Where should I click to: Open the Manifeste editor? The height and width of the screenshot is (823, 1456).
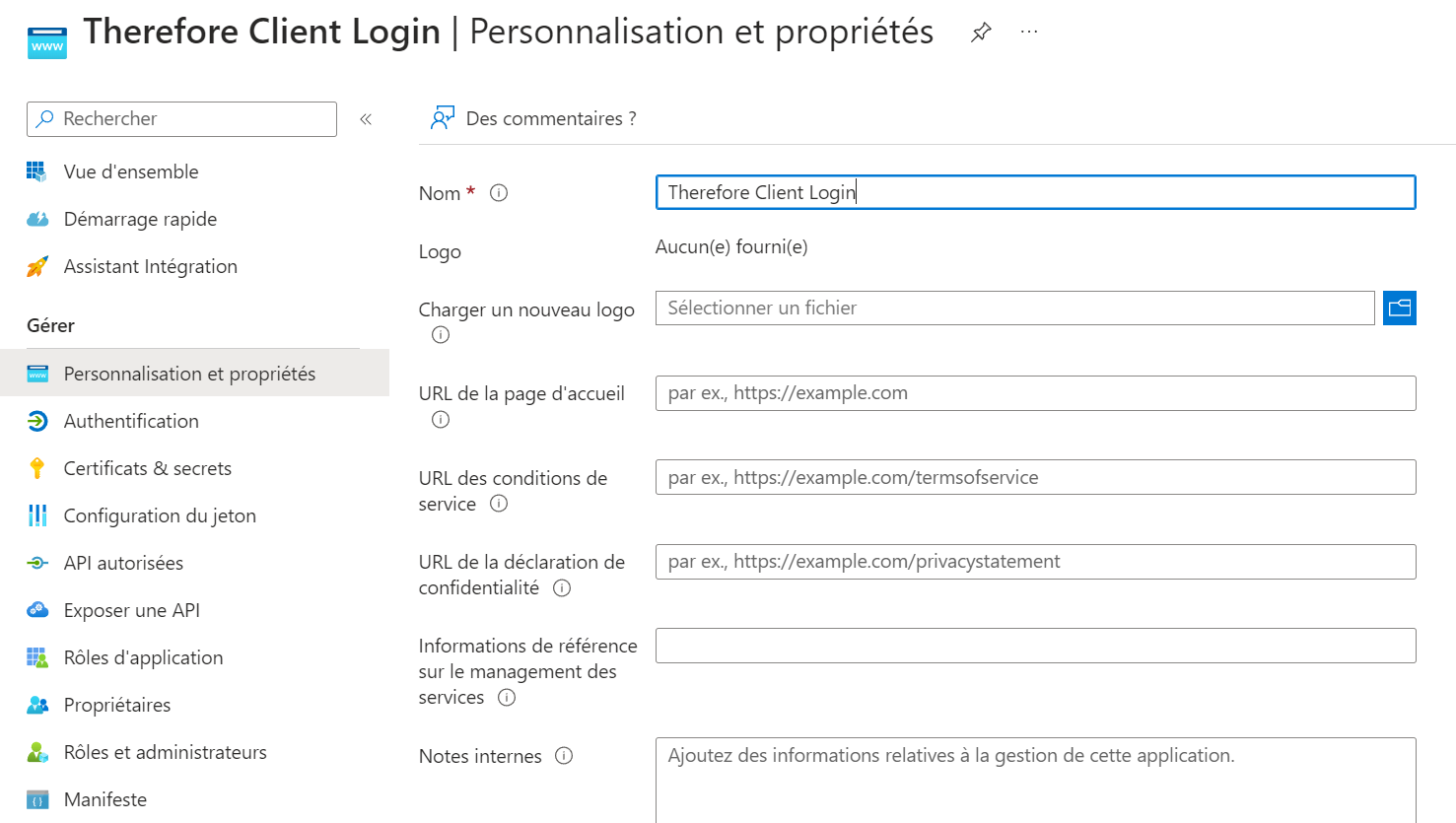tap(104, 799)
